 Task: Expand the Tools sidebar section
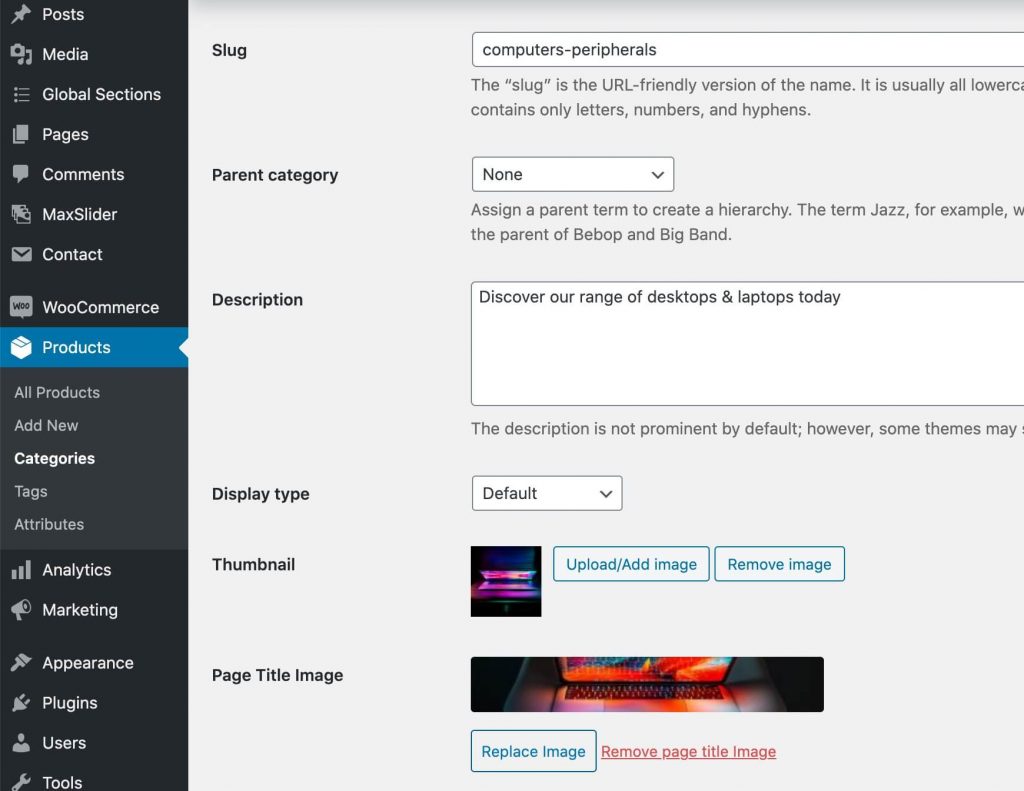pos(60,781)
